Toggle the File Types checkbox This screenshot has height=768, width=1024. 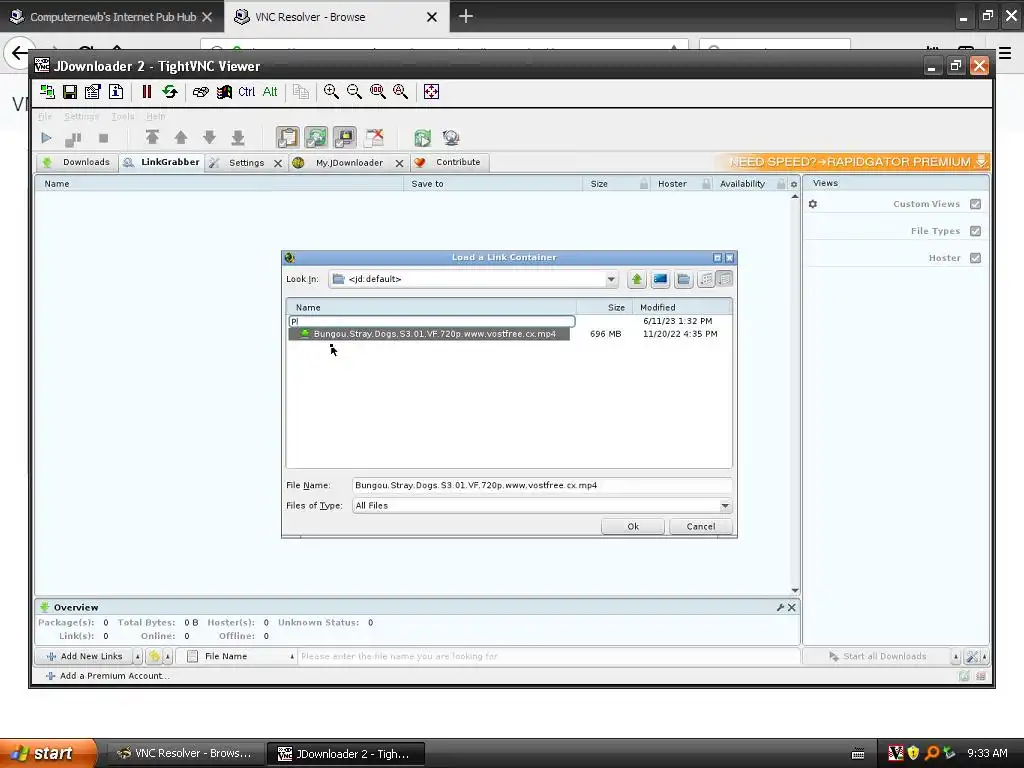pos(976,231)
